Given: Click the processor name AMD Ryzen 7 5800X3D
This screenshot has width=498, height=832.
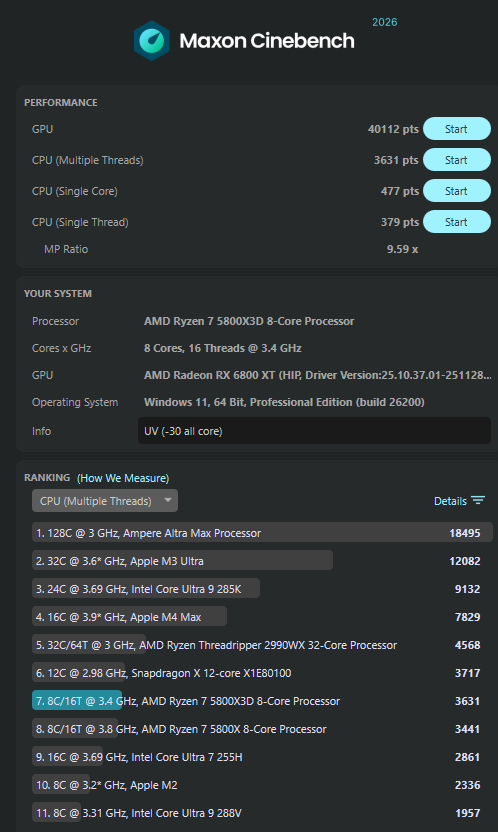Looking at the screenshot, I should [x=249, y=321].
